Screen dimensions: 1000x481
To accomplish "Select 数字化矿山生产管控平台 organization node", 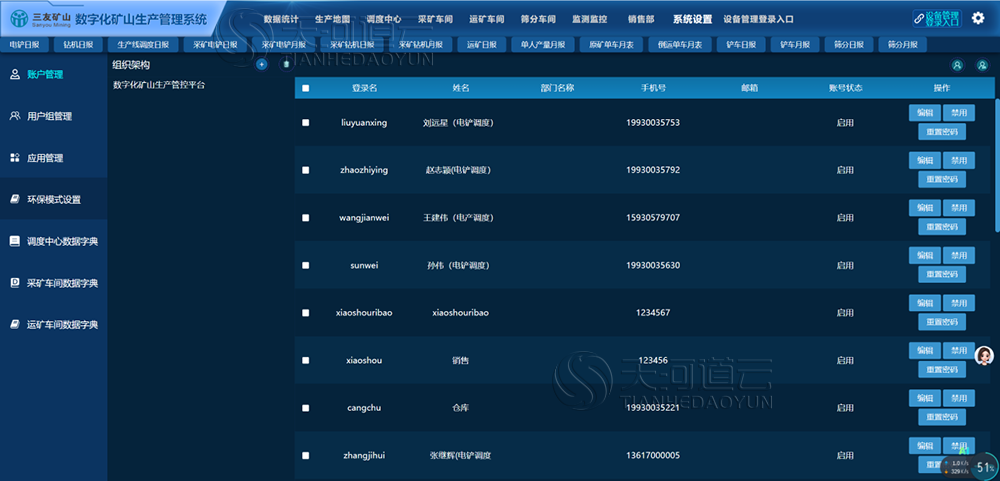I will 159,84.
